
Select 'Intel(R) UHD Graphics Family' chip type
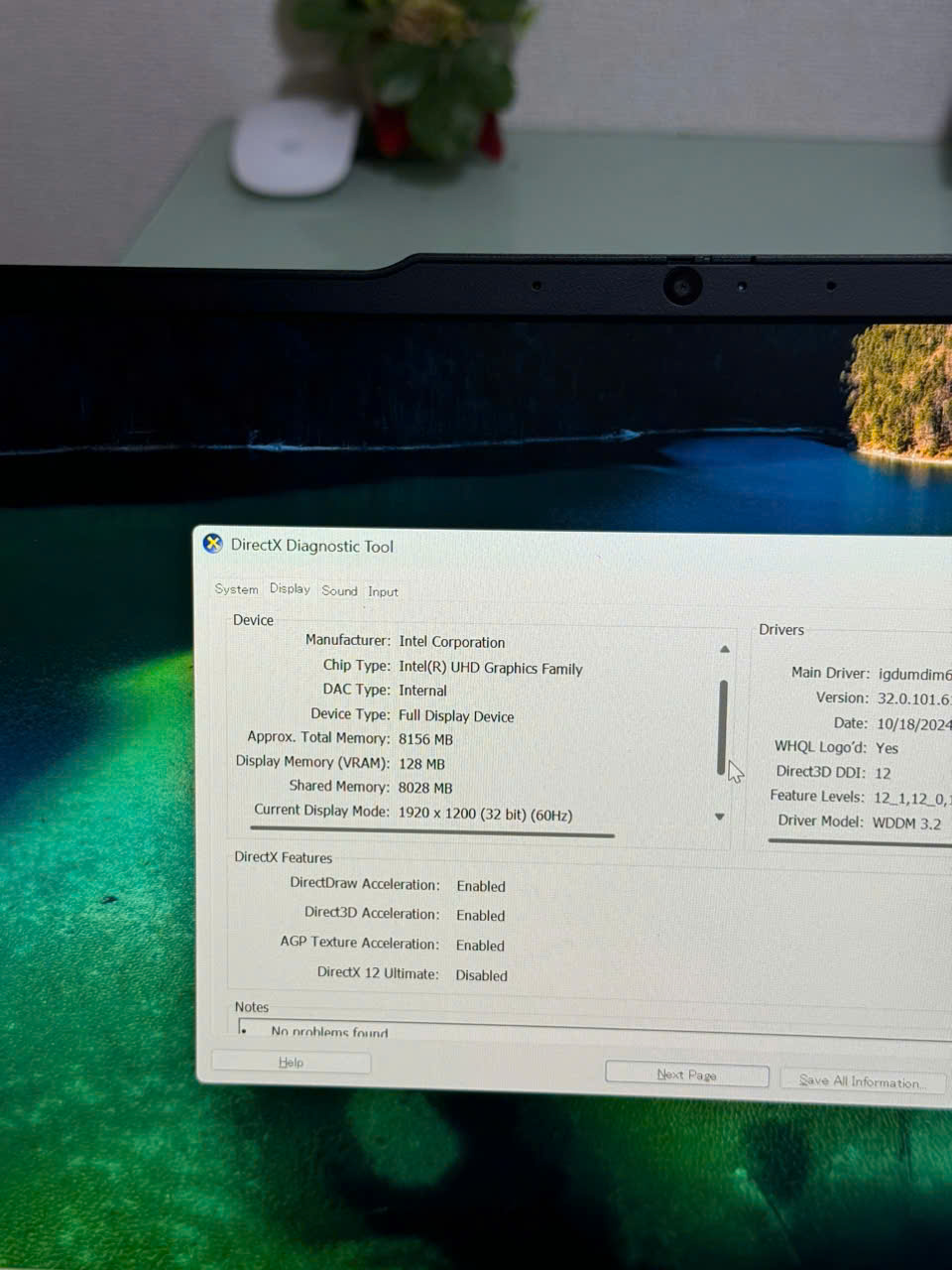pos(490,668)
